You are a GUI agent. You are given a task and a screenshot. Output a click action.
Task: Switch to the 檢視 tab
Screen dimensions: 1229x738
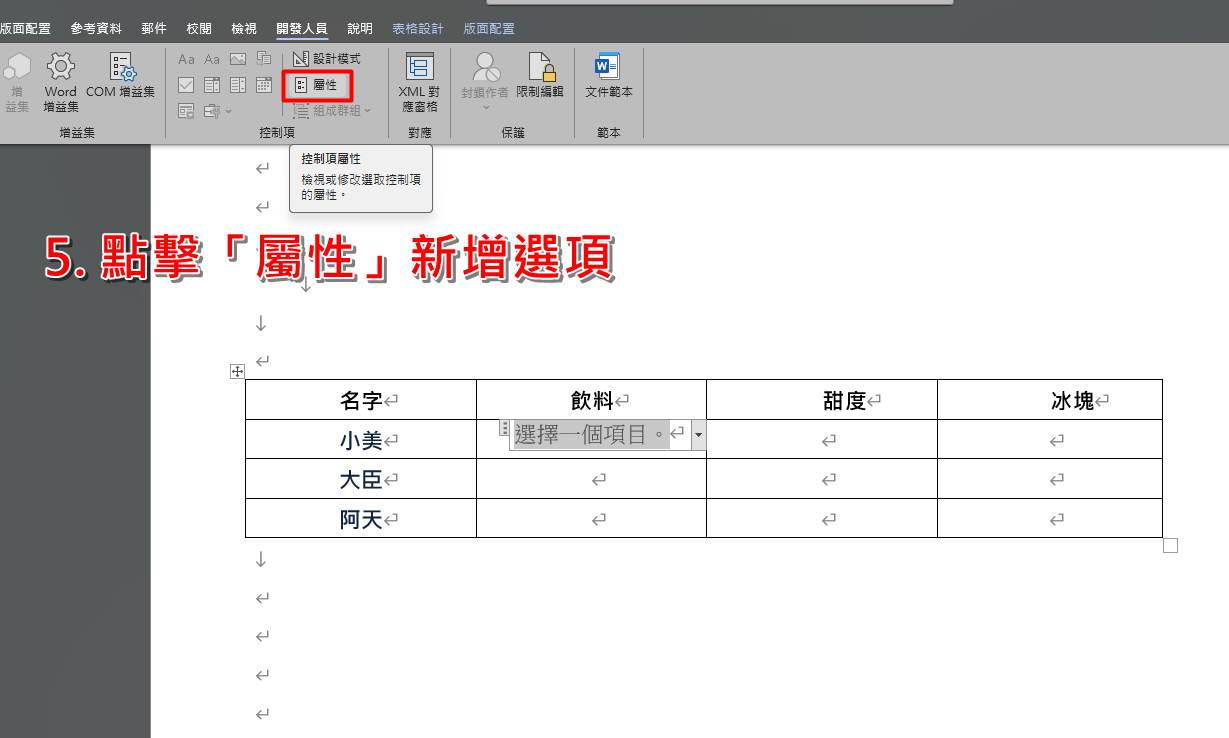244,29
